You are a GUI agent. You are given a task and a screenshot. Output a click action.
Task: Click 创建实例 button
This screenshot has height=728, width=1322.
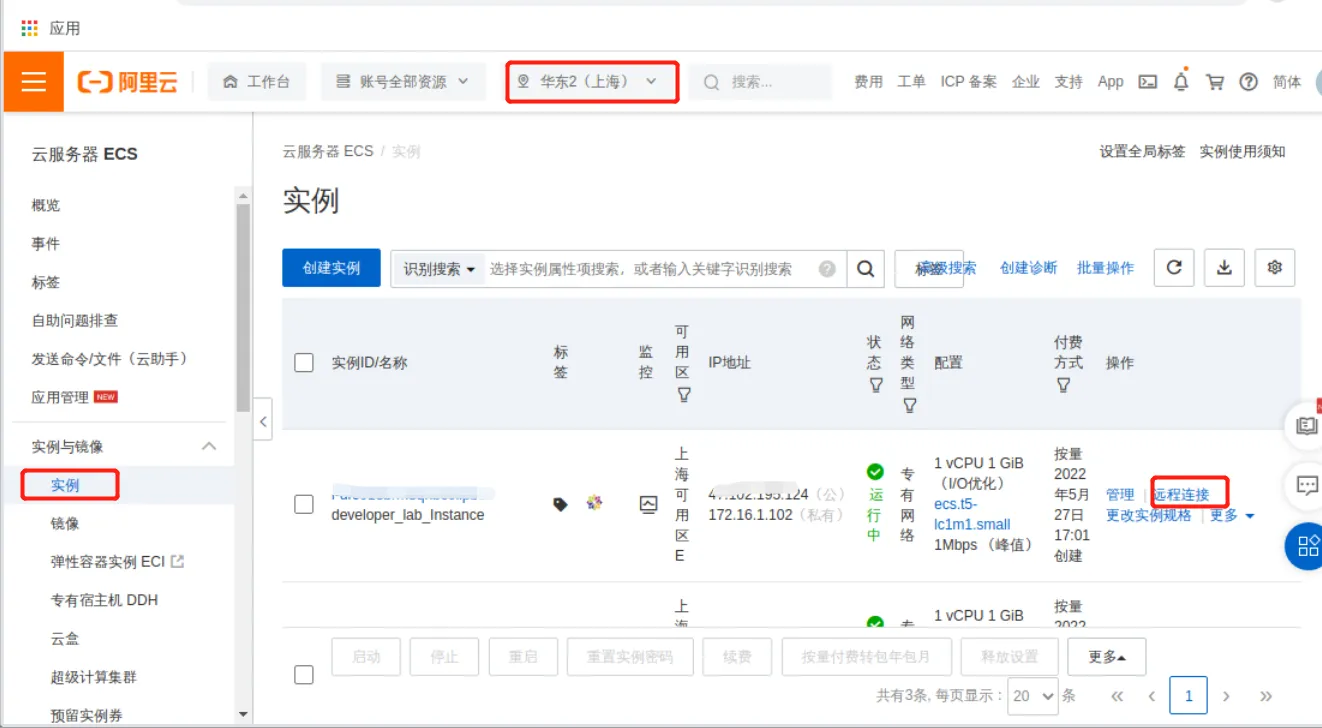331,268
